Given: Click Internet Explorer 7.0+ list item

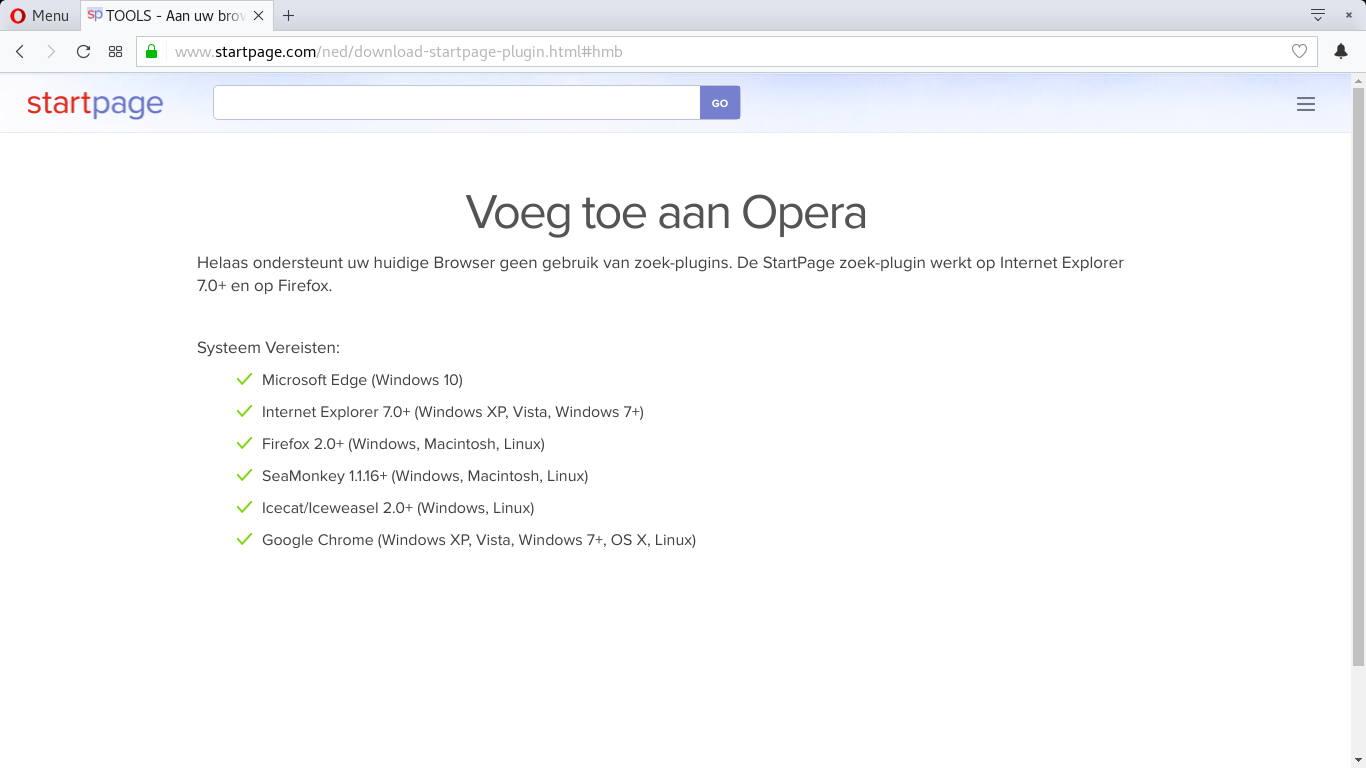Looking at the screenshot, I should tap(453, 412).
